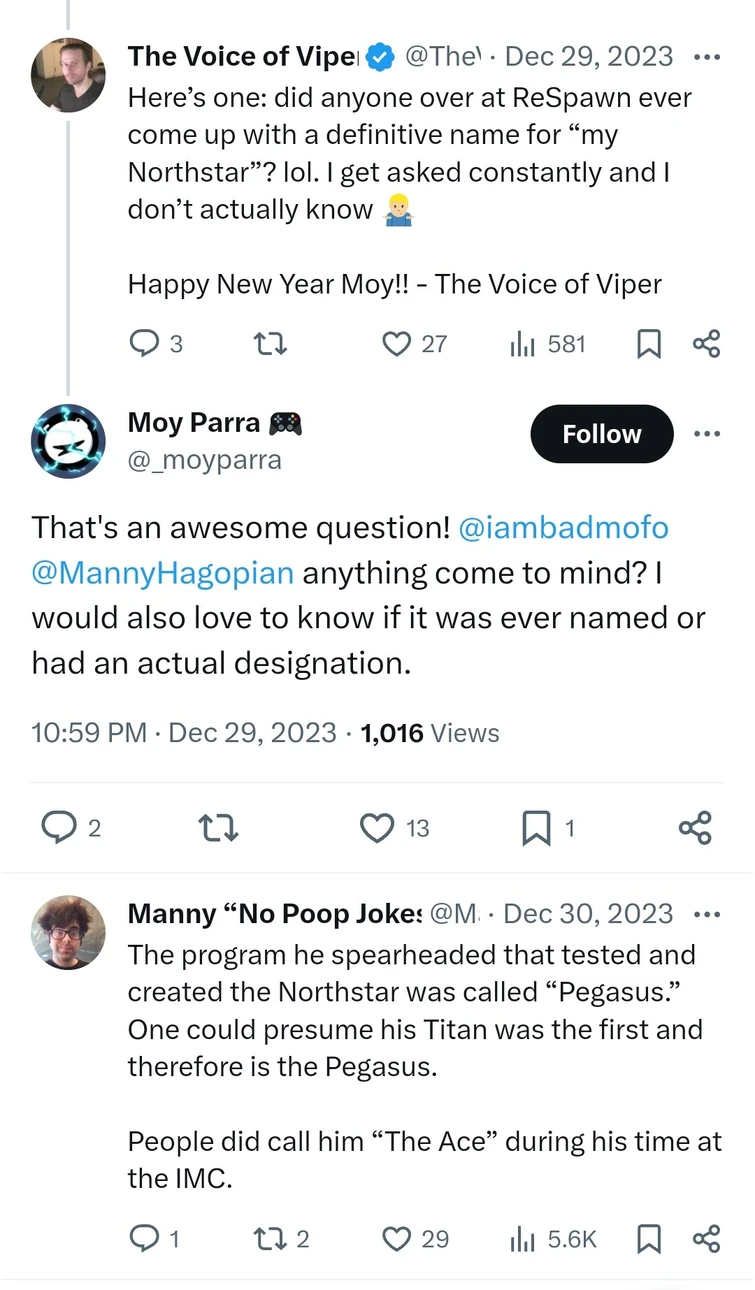Image resolution: width=755 pixels, height=1290 pixels.
Task: Reply to Moy Parra's main tweet
Action: tap(58, 827)
